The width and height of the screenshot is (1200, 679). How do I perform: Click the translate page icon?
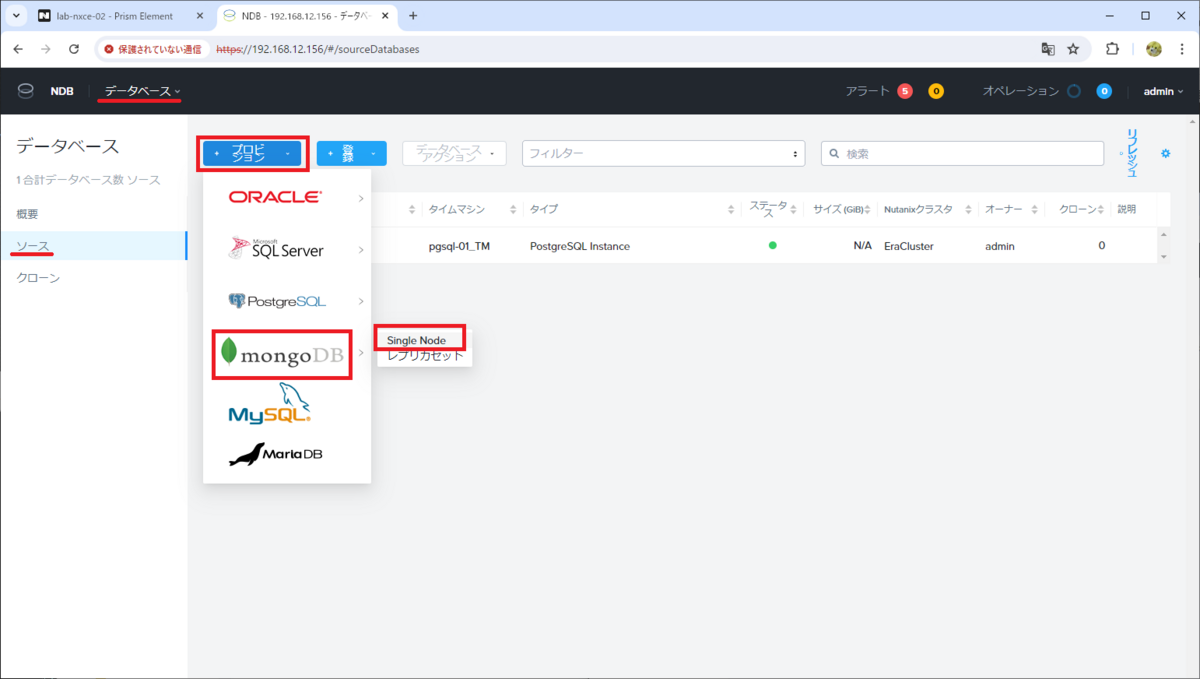click(1048, 48)
